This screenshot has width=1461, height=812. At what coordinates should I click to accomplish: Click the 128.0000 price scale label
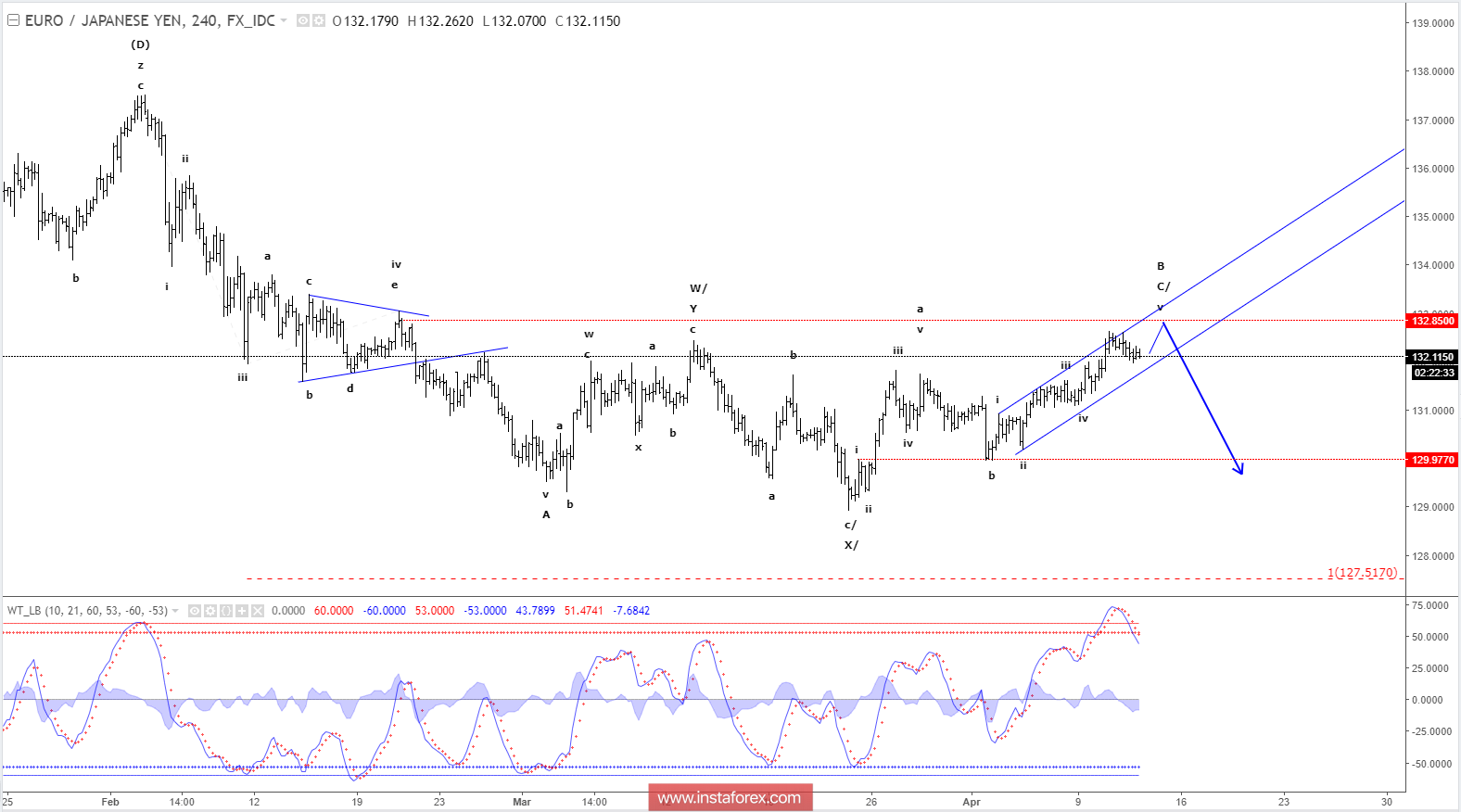(x=1432, y=556)
